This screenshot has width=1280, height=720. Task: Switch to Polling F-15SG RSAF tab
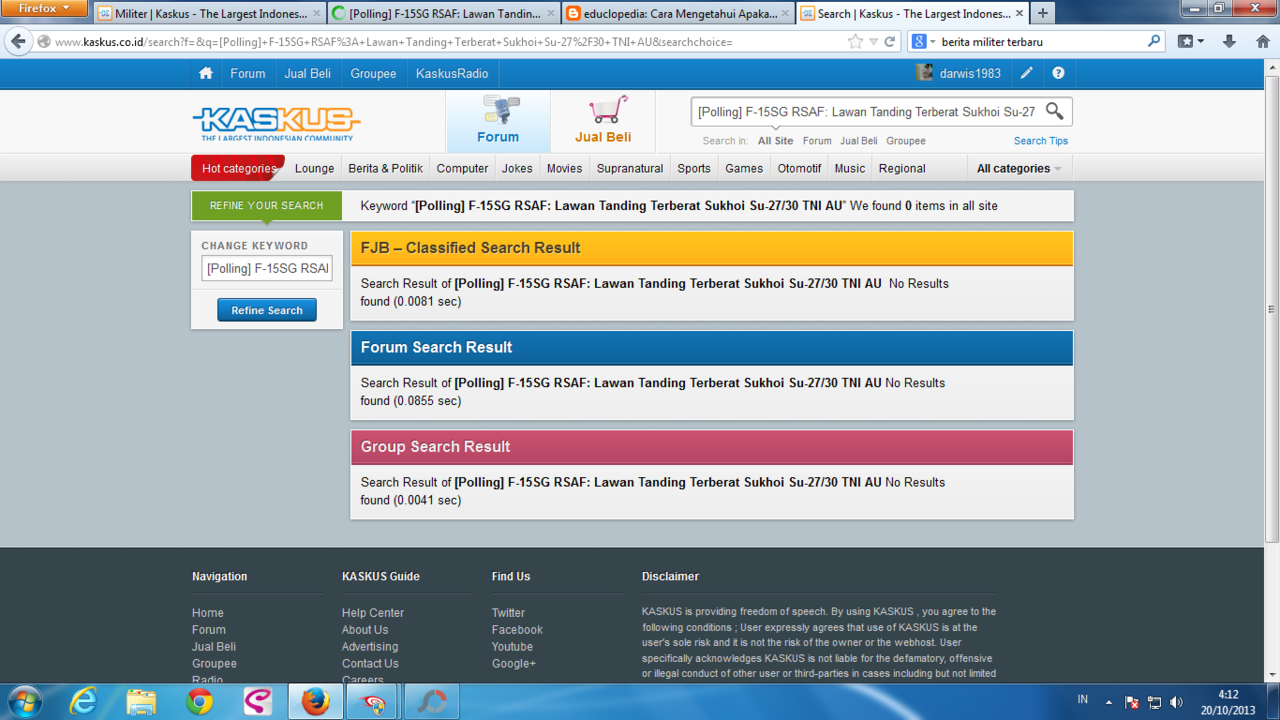444,14
